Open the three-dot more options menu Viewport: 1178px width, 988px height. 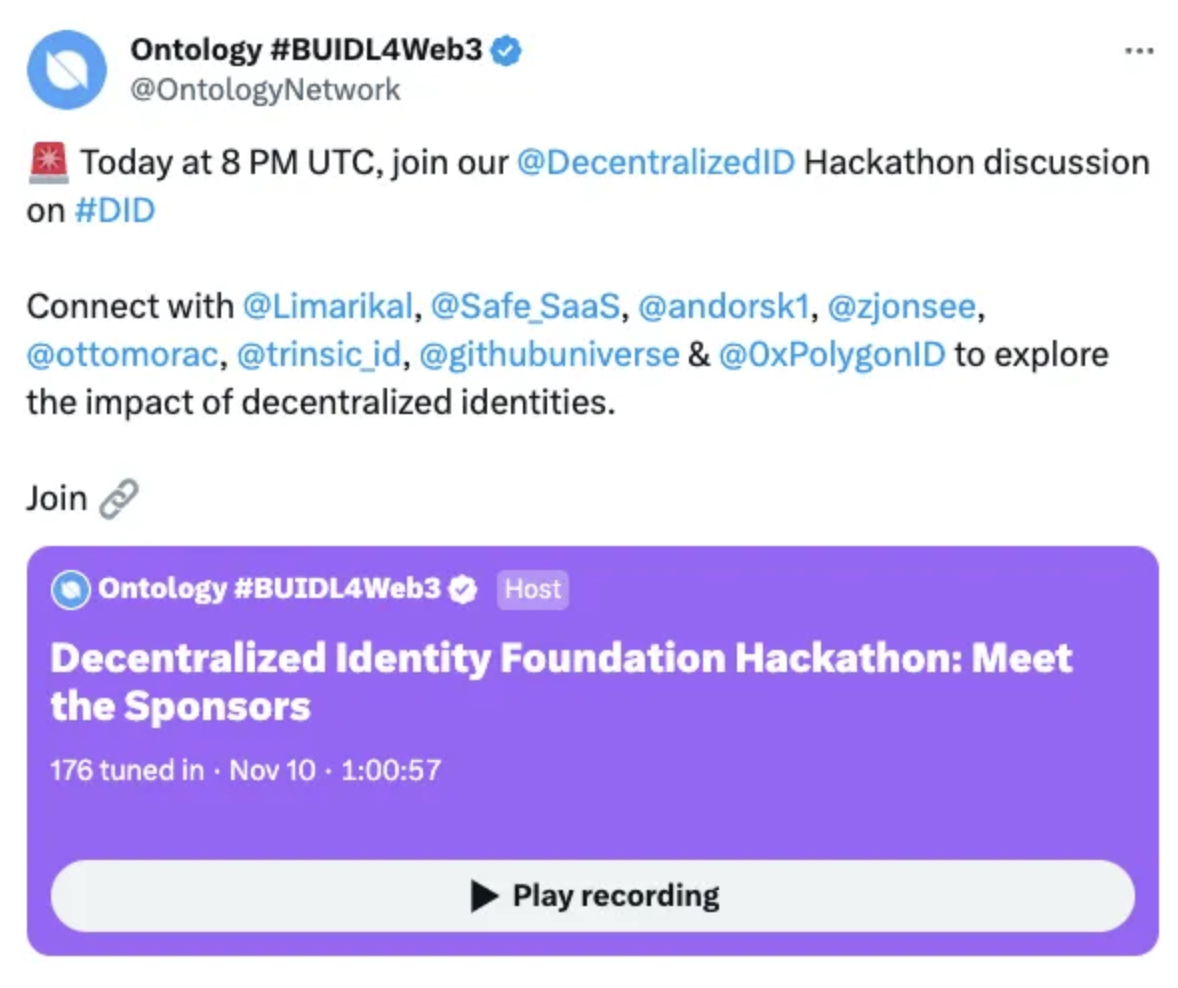coord(1139,51)
